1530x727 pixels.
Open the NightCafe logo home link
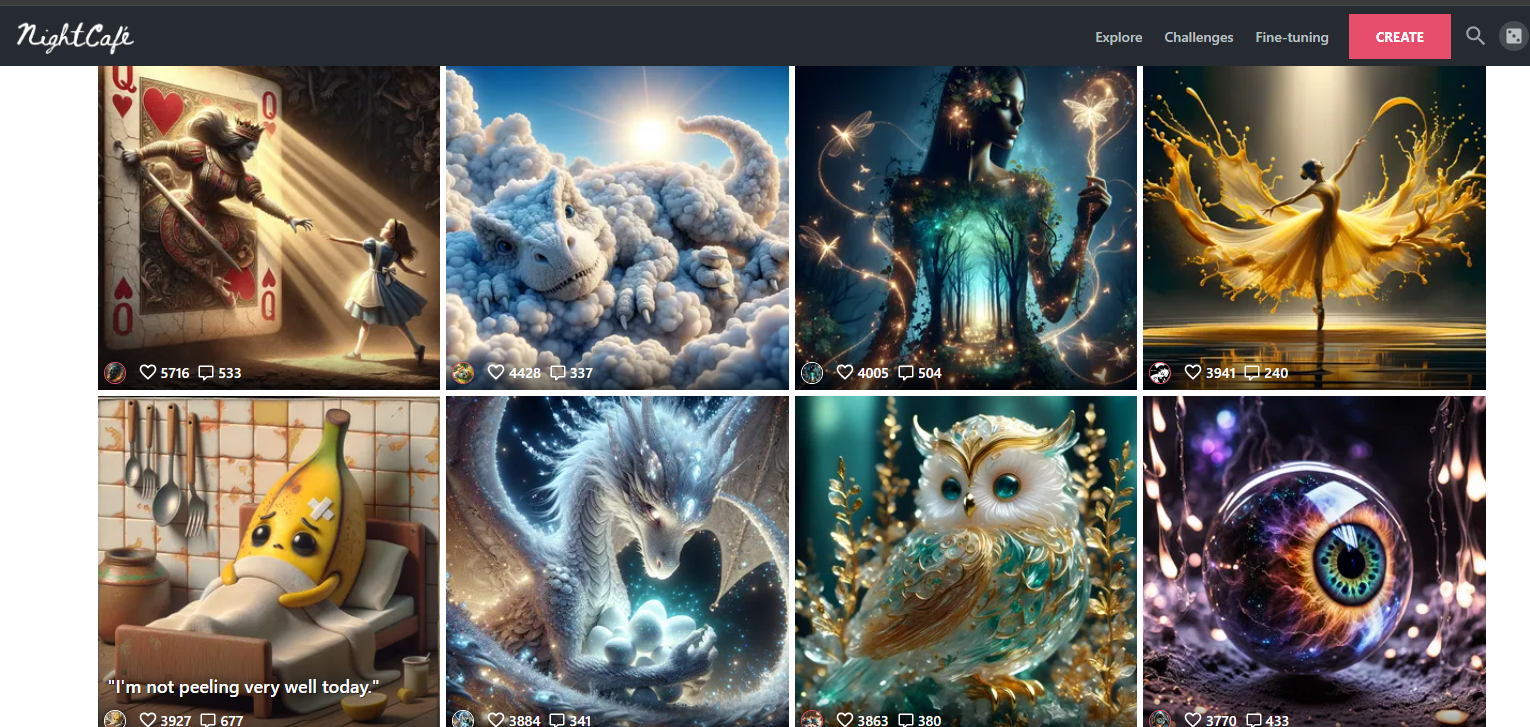[x=75, y=37]
